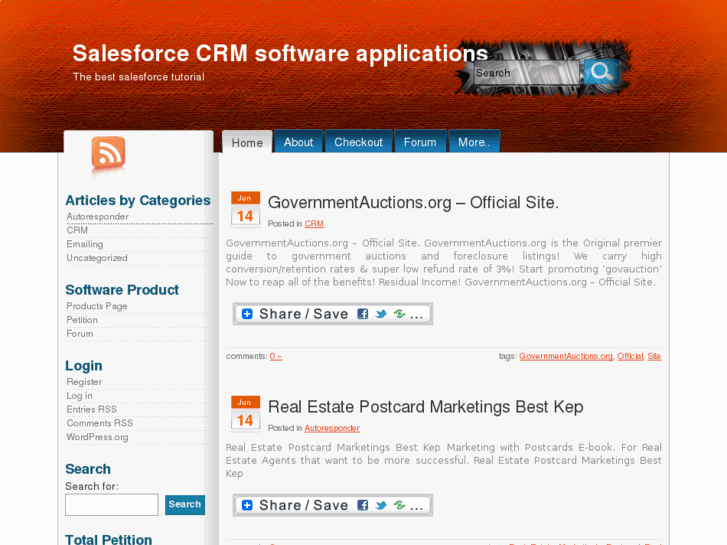Image resolution: width=727 pixels, height=545 pixels.
Task: Click blue plus icon in Real Estate Share/Save
Action: click(x=247, y=505)
